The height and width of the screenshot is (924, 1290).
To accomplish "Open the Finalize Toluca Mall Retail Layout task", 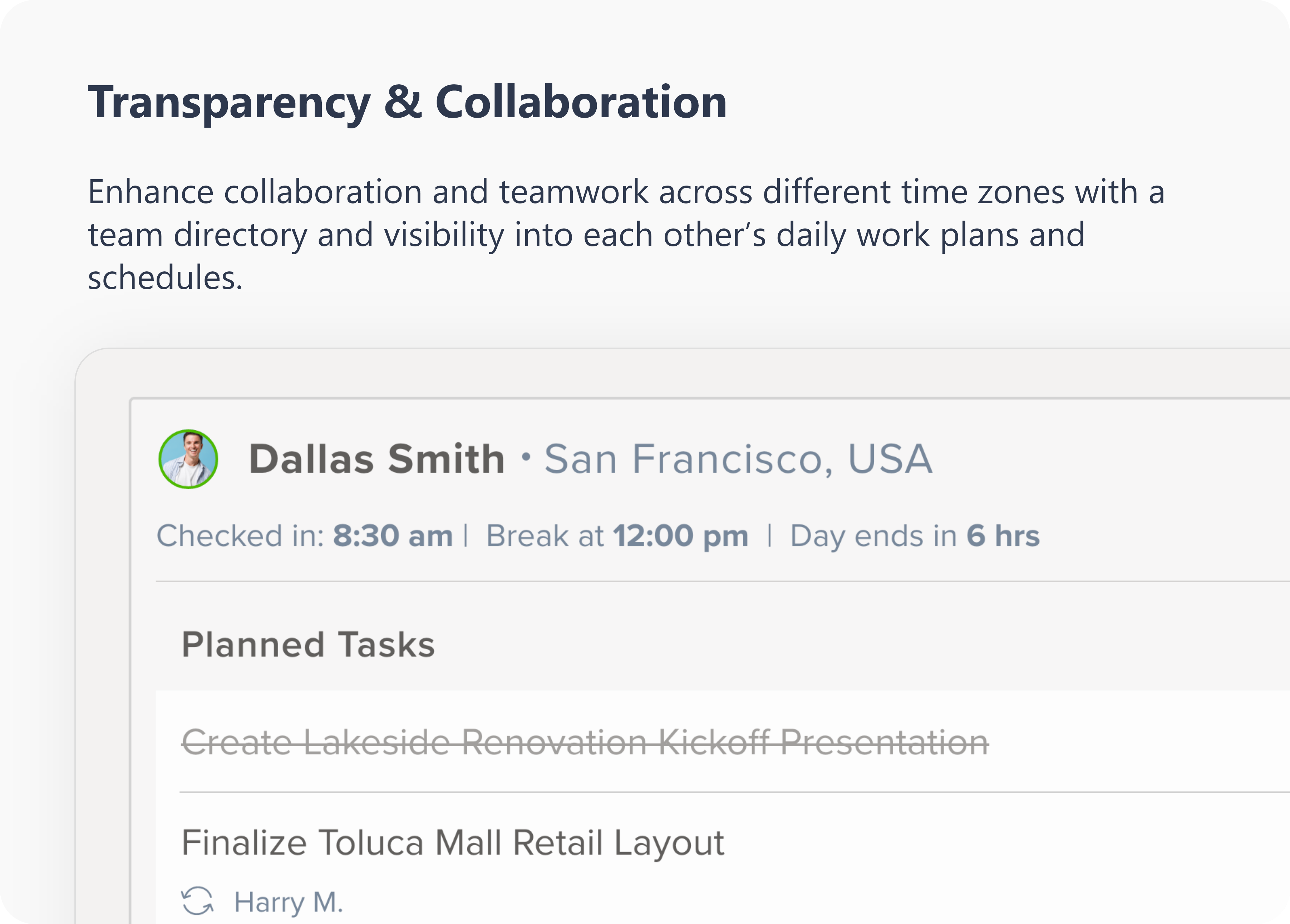I will 453,842.
